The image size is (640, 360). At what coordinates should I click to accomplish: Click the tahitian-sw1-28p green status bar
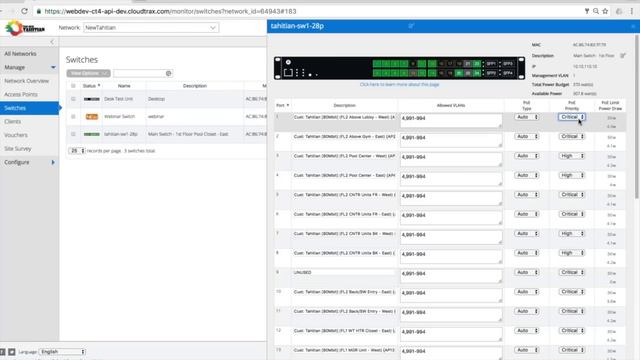tap(91, 134)
